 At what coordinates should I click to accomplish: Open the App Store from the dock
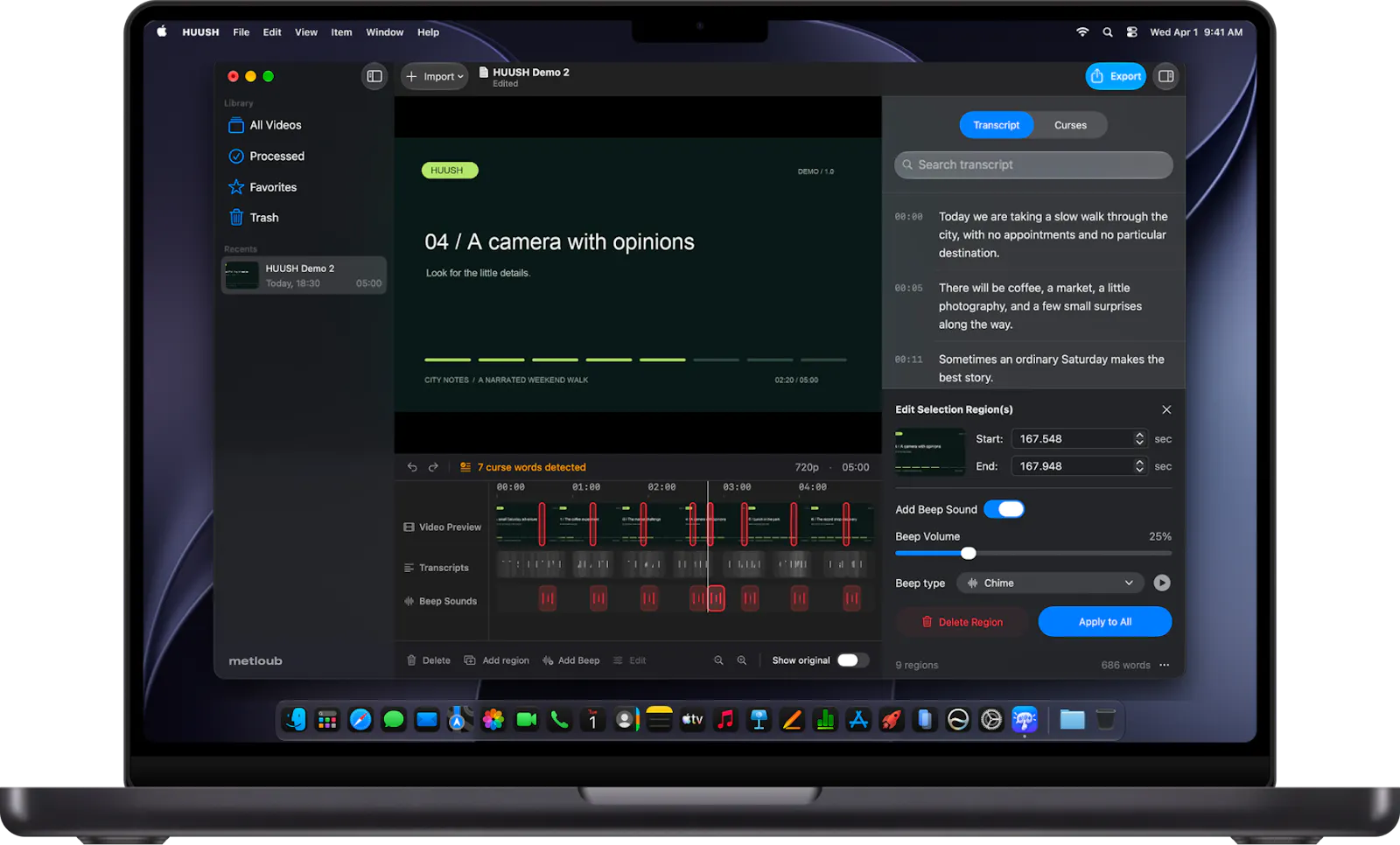coord(858,720)
